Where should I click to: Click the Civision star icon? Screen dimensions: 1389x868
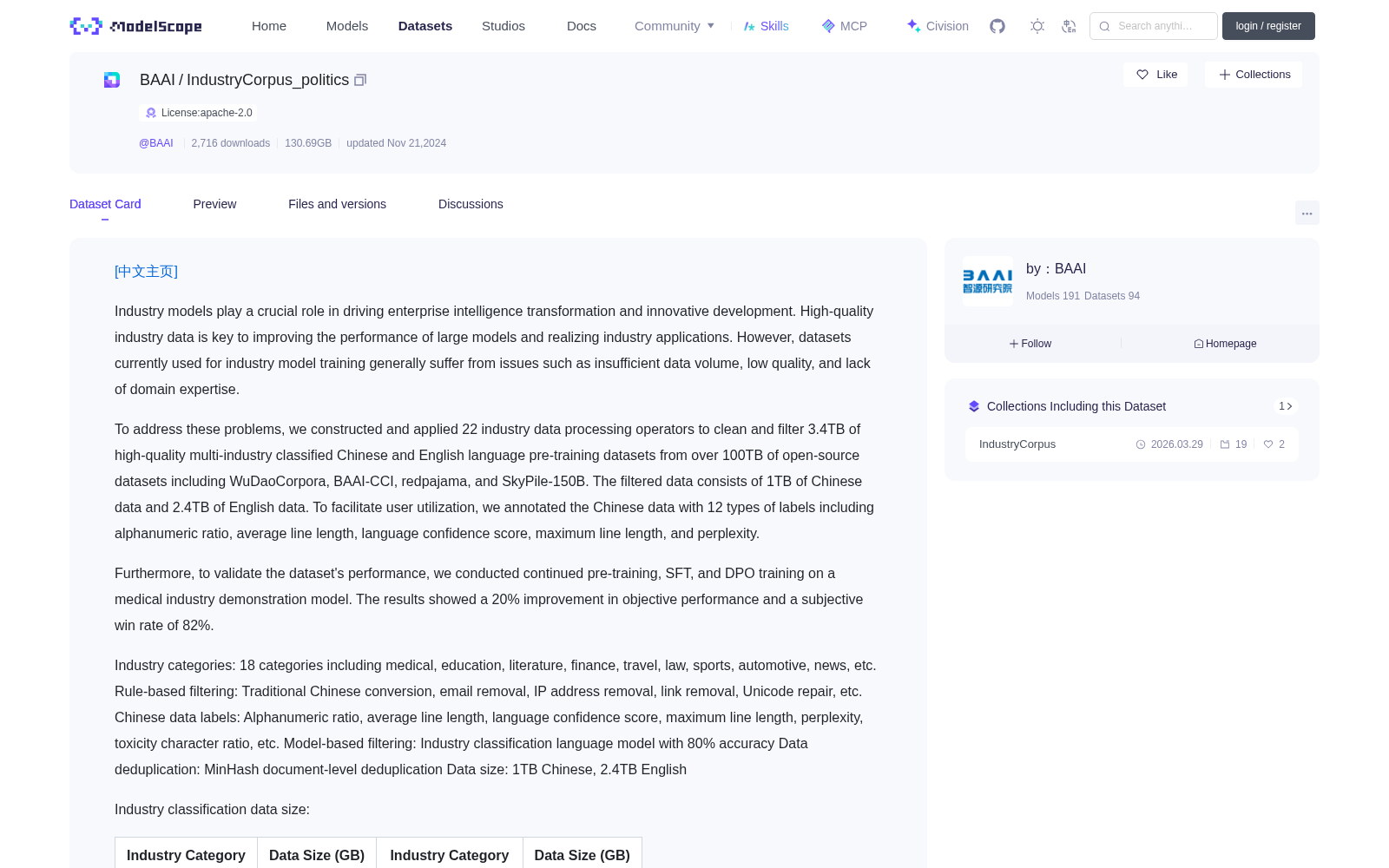pos(913,26)
